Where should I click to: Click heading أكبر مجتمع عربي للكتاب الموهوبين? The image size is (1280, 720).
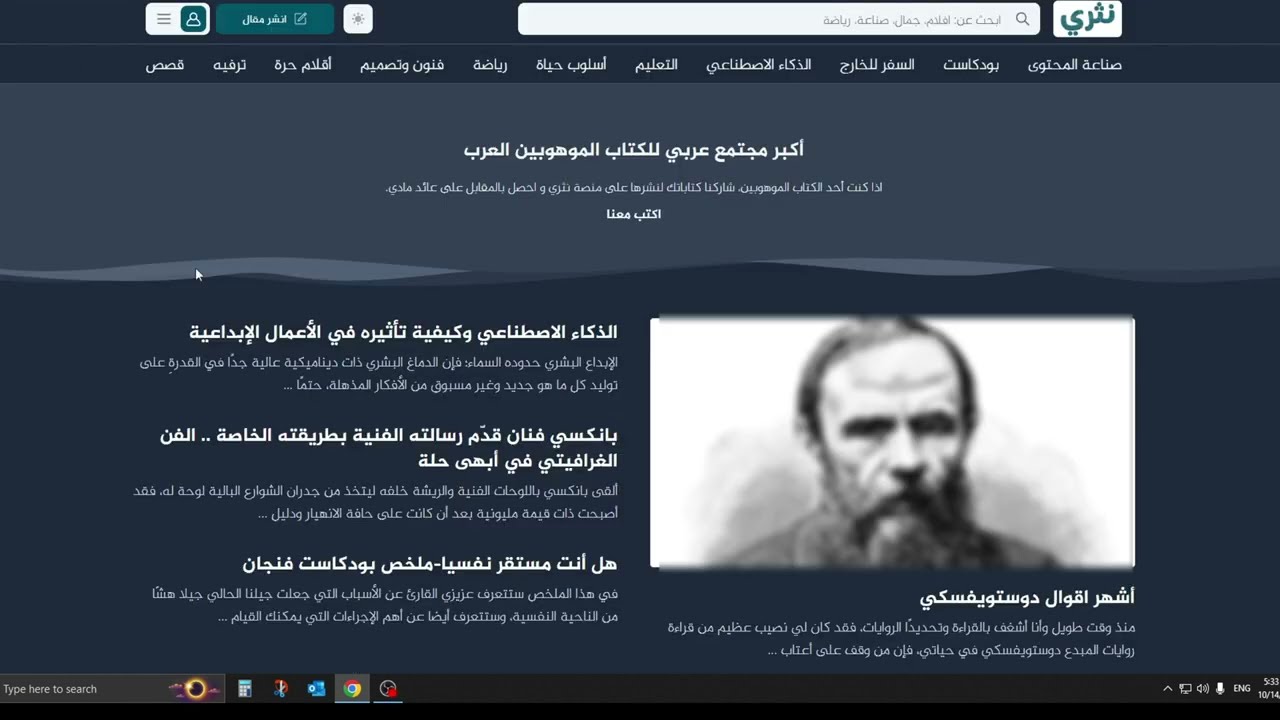tap(634, 150)
